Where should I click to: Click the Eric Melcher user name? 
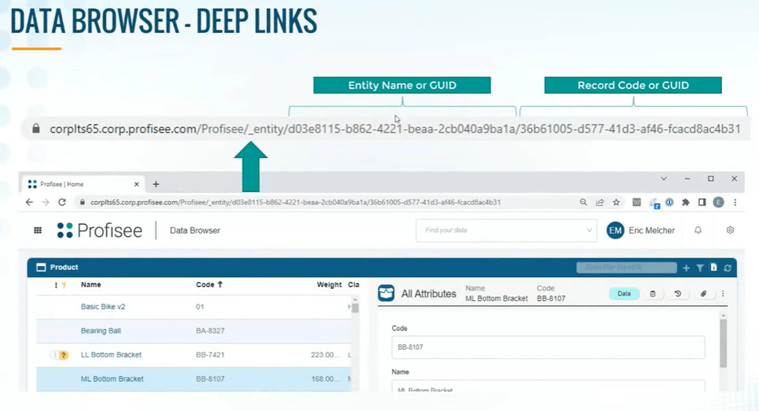(652, 230)
